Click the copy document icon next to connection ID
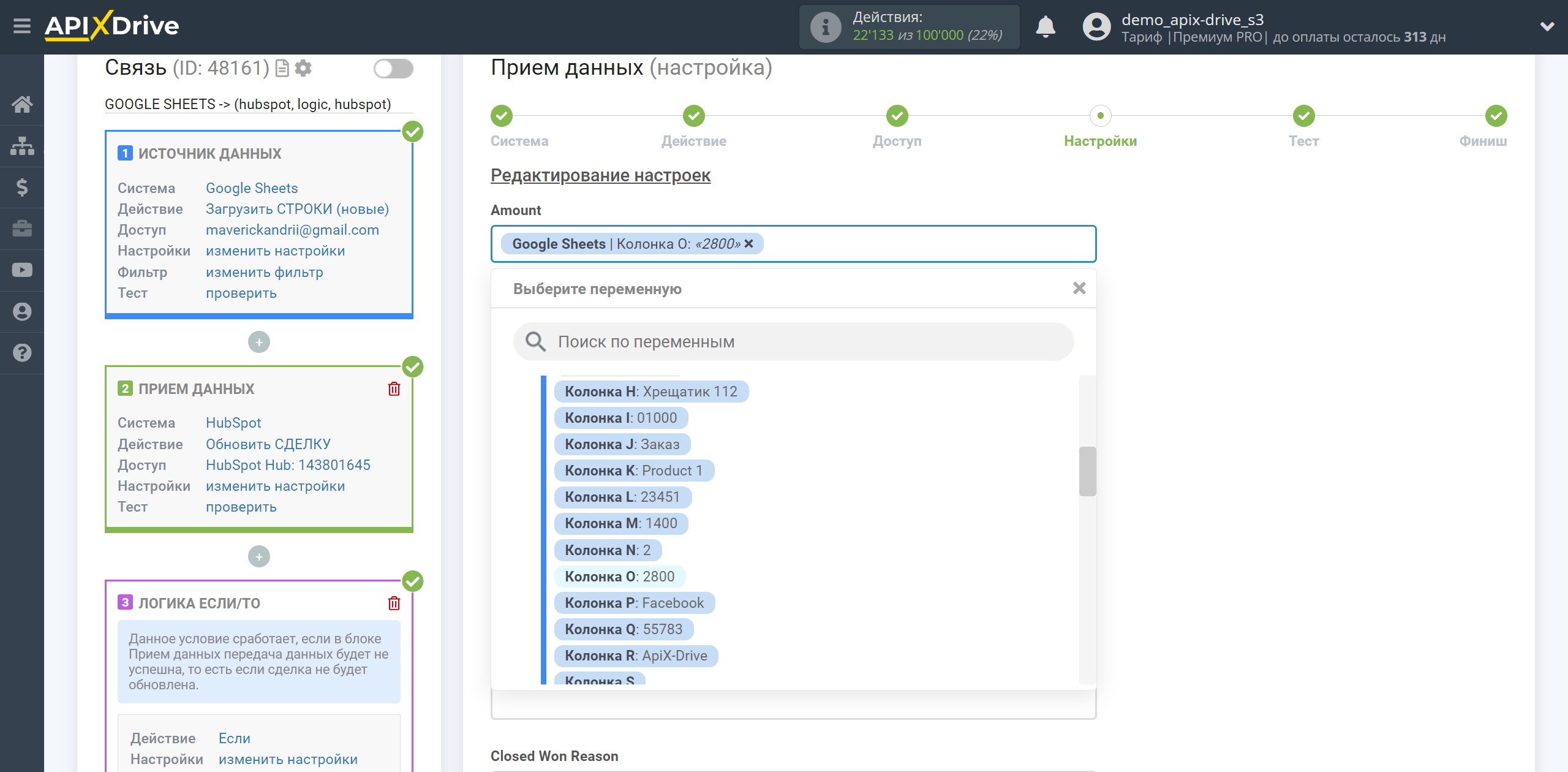1568x772 pixels. pos(282,68)
